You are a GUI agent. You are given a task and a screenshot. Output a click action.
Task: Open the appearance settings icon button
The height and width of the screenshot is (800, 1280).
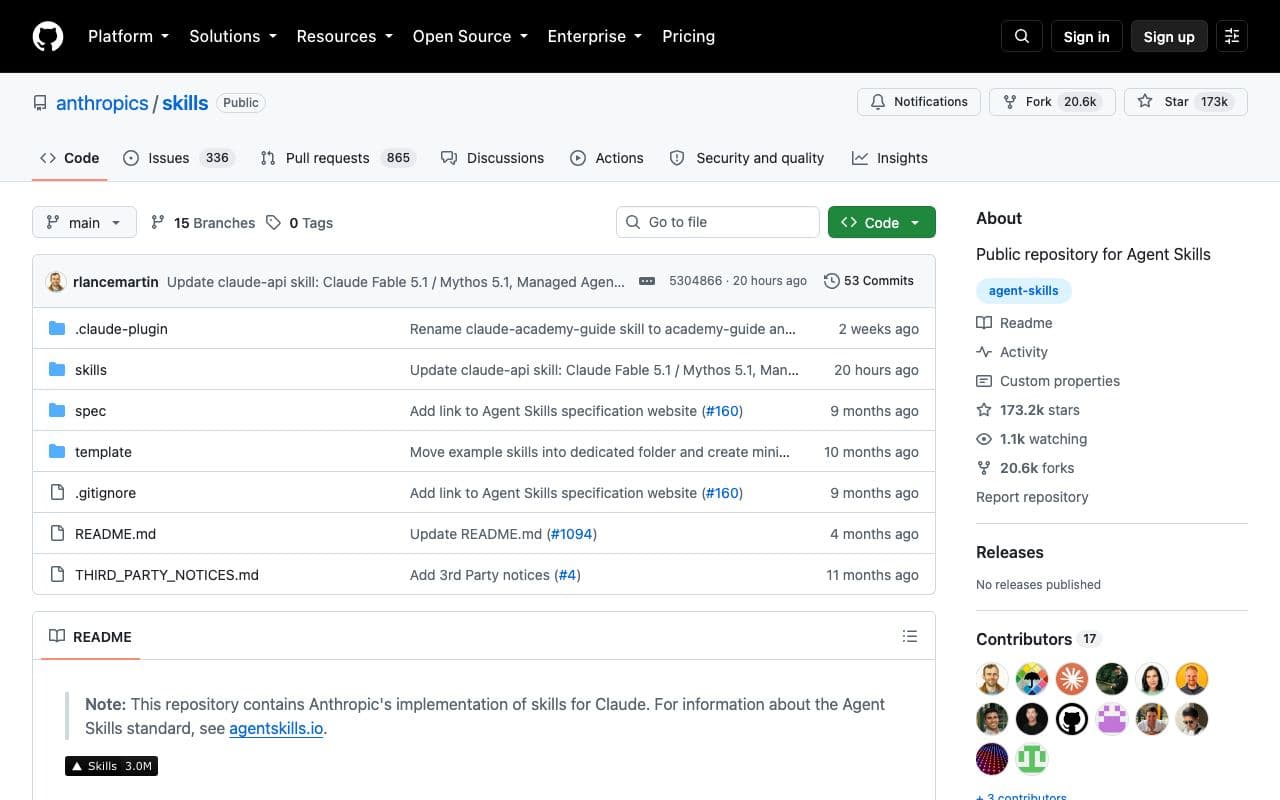pyautogui.click(x=1232, y=36)
